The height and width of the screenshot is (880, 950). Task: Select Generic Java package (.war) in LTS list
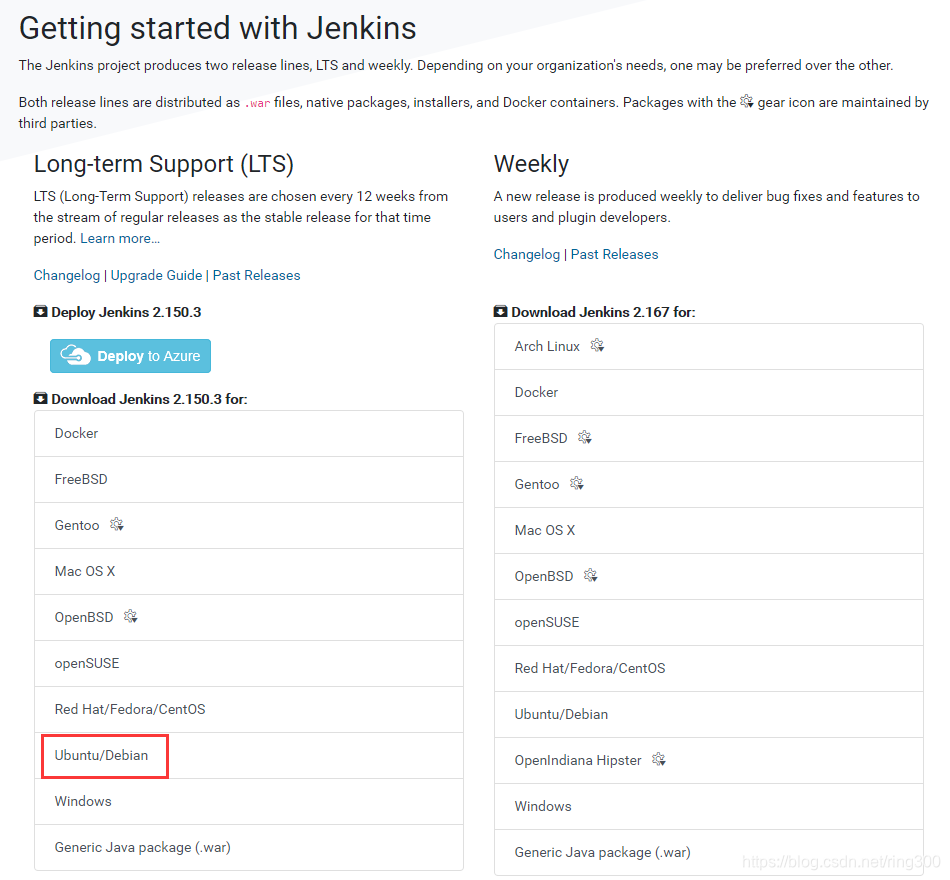coord(249,848)
